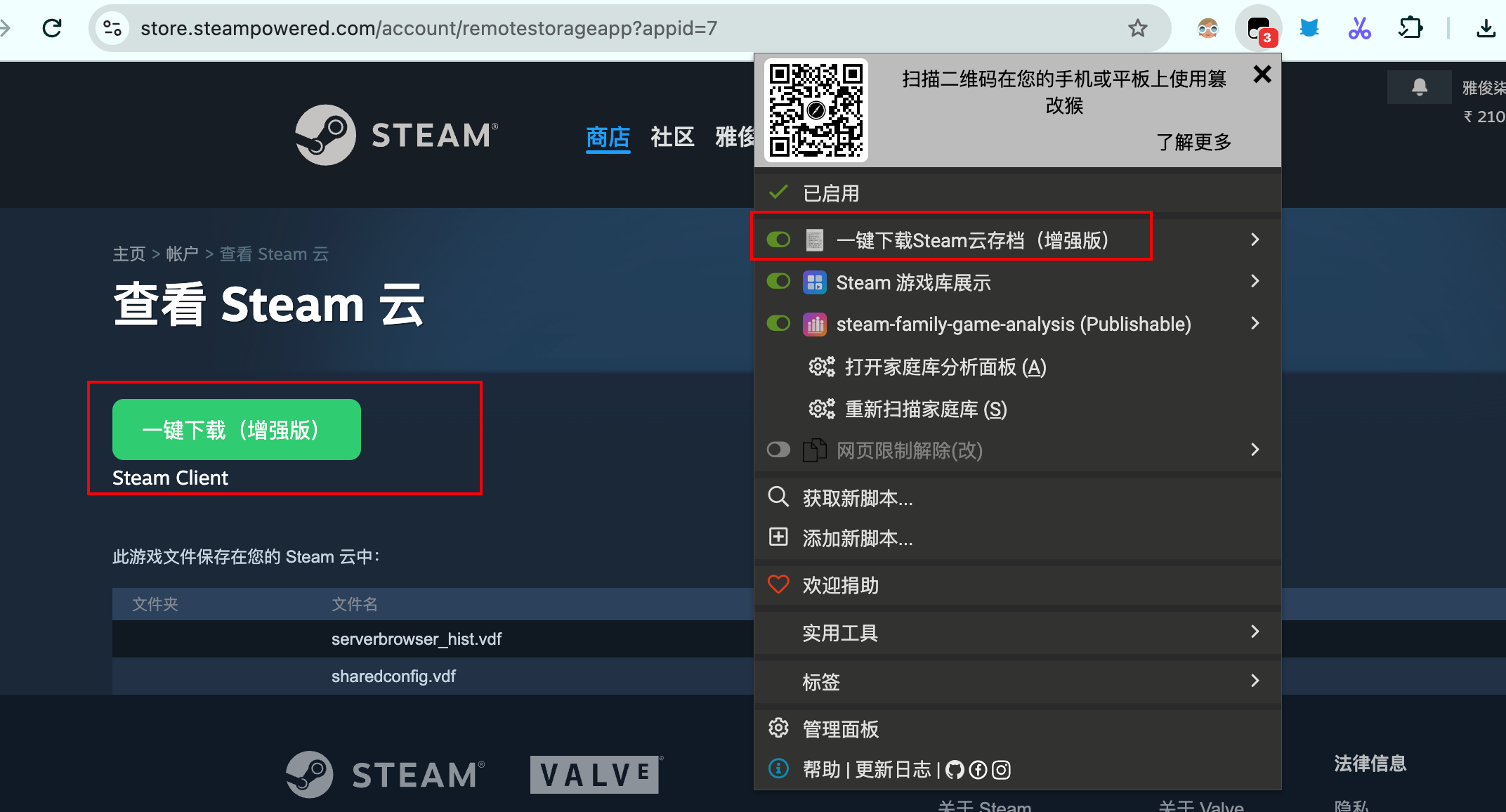This screenshot has height=812, width=1506.
Task: Click the Steam 游戏库展示 script icon
Action: pos(814,282)
